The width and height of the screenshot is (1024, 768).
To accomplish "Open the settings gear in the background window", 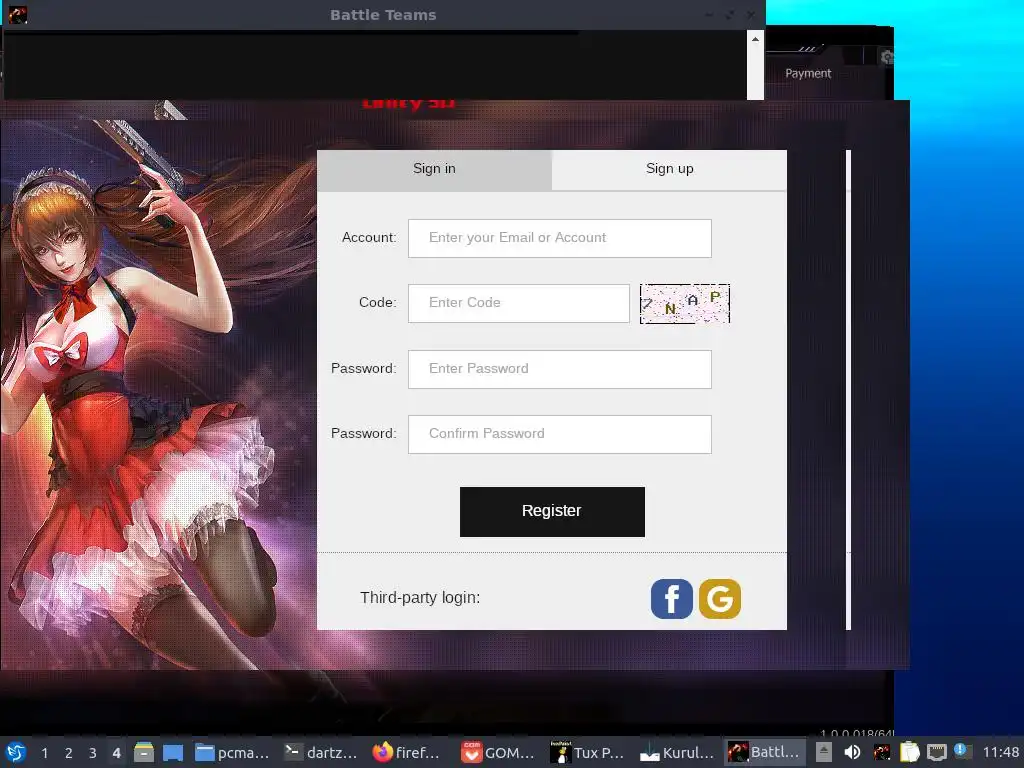I will [886, 57].
